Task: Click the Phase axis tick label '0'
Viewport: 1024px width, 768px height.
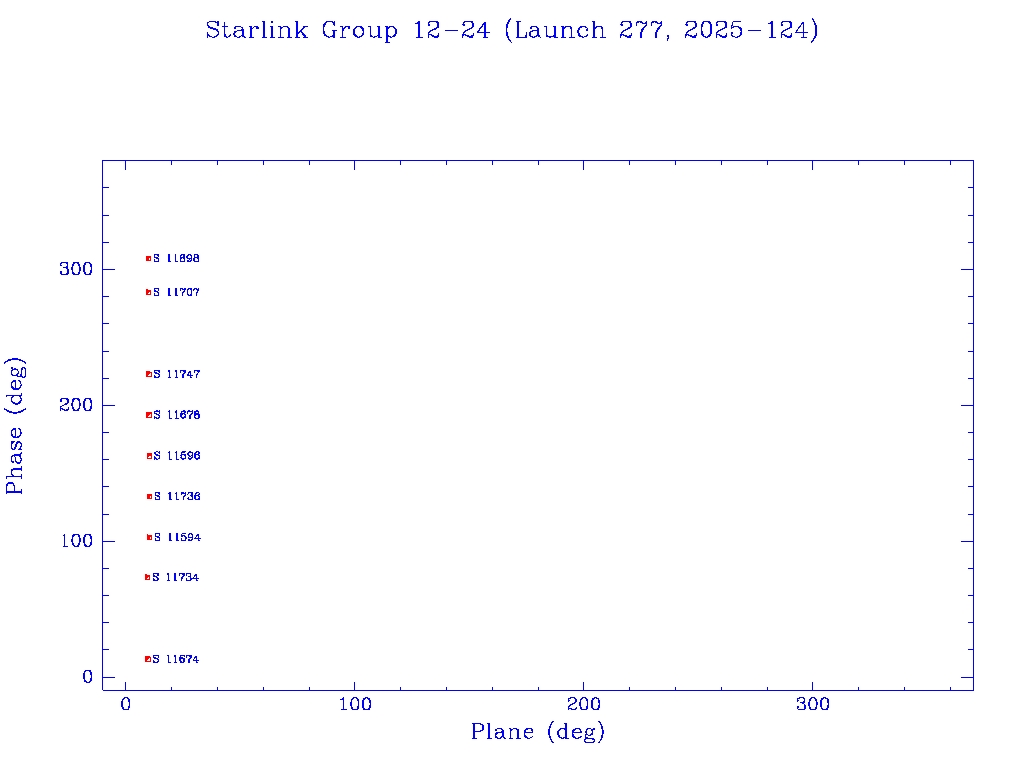Action: [x=88, y=677]
